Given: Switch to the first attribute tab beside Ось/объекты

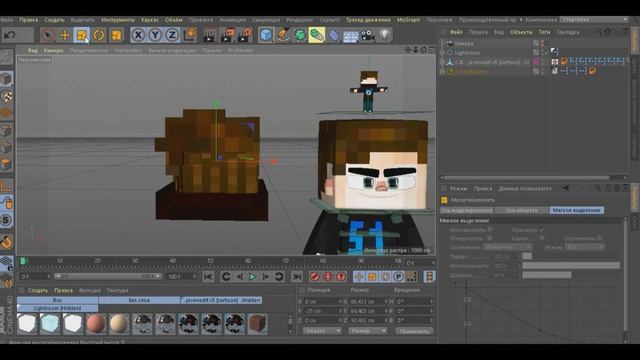Looking at the screenshot, I should (467, 210).
